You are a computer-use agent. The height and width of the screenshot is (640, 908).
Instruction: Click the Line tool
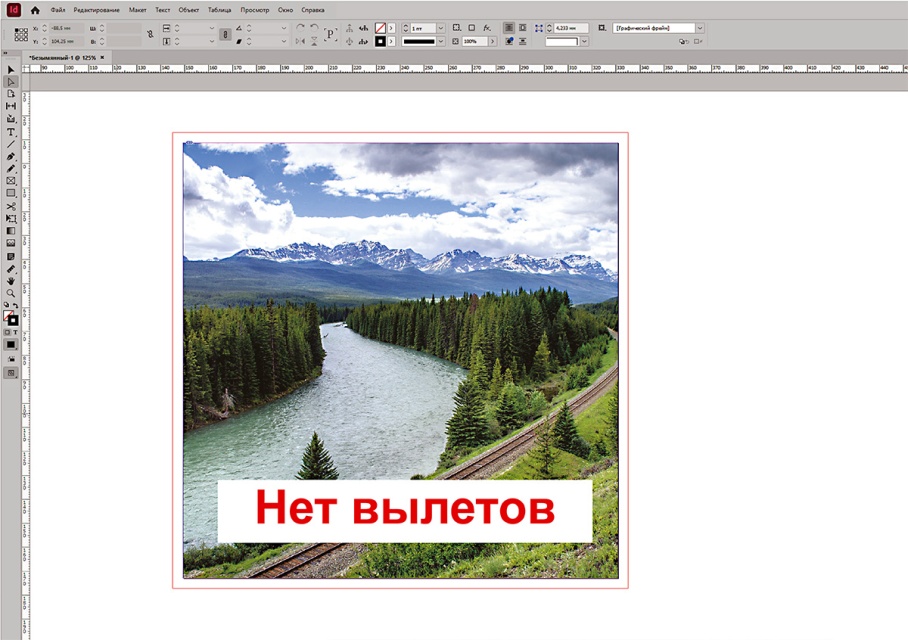coord(11,143)
